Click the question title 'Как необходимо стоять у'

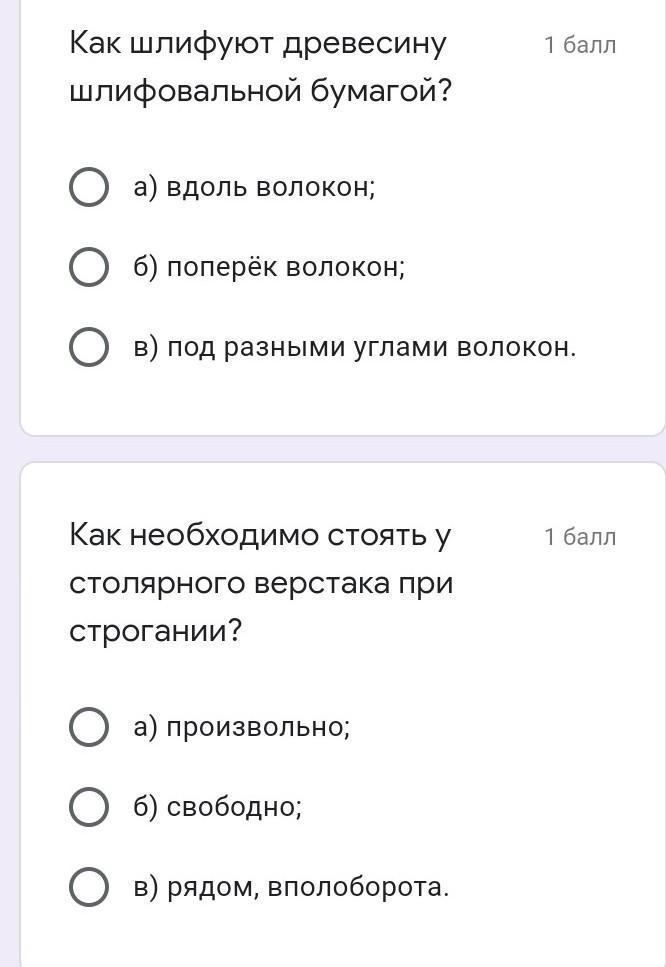pos(260,535)
